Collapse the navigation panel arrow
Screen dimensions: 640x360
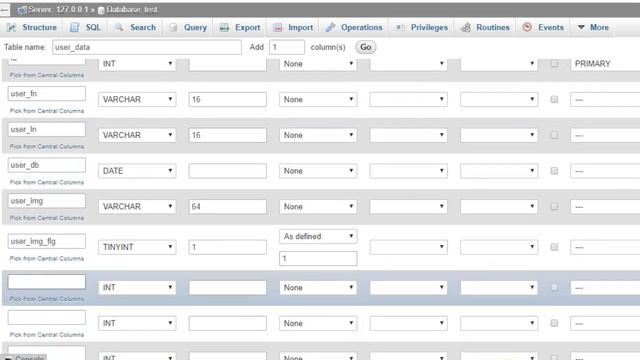pos(4,10)
